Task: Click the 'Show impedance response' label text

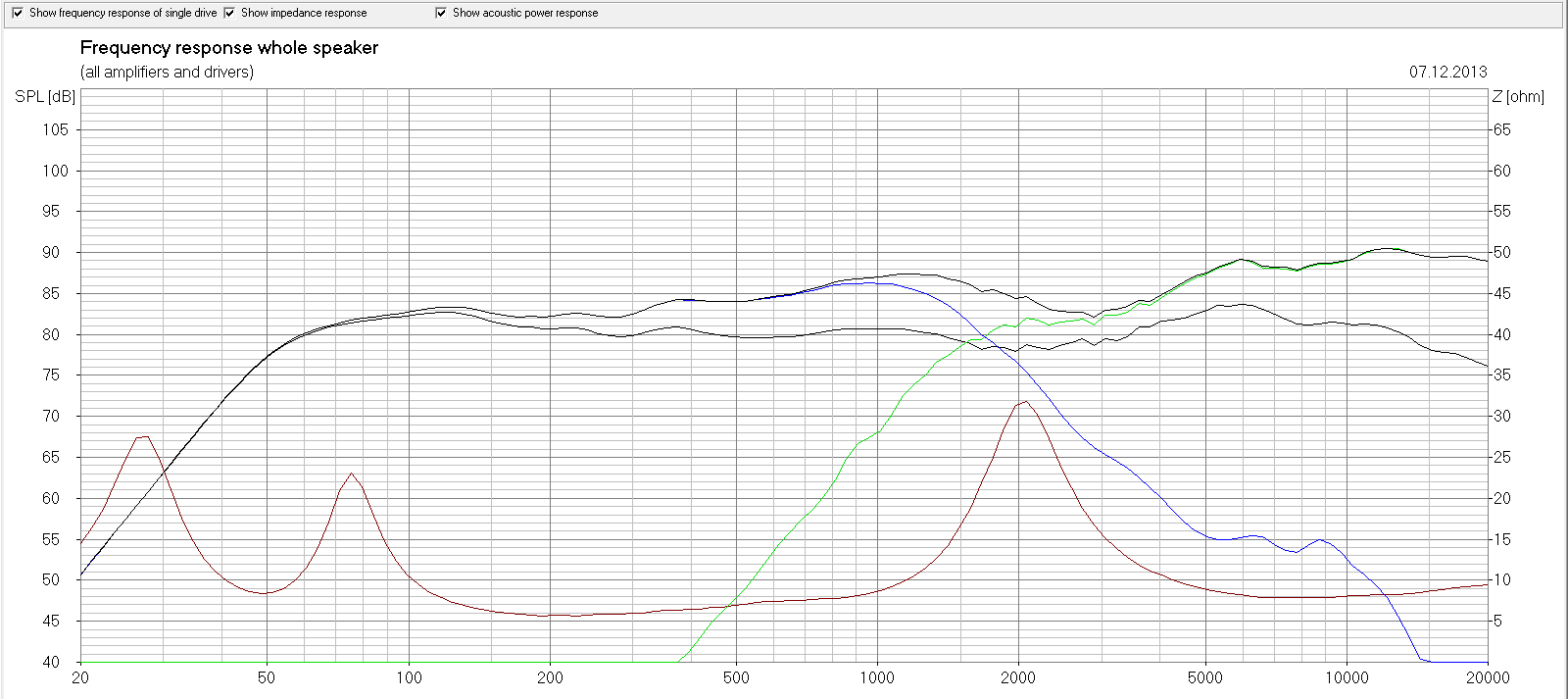Action: (x=304, y=13)
